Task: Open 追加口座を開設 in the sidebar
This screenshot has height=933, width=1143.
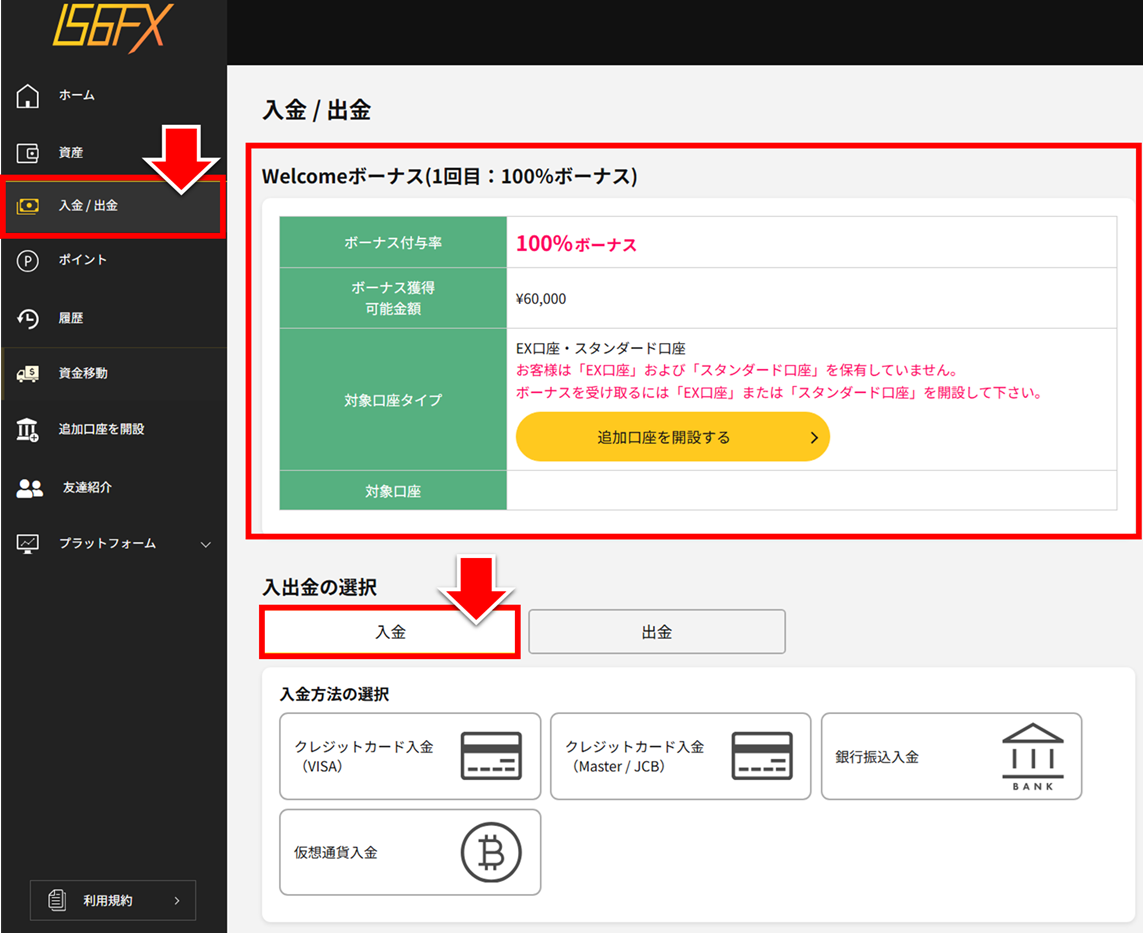Action: tap(114, 429)
